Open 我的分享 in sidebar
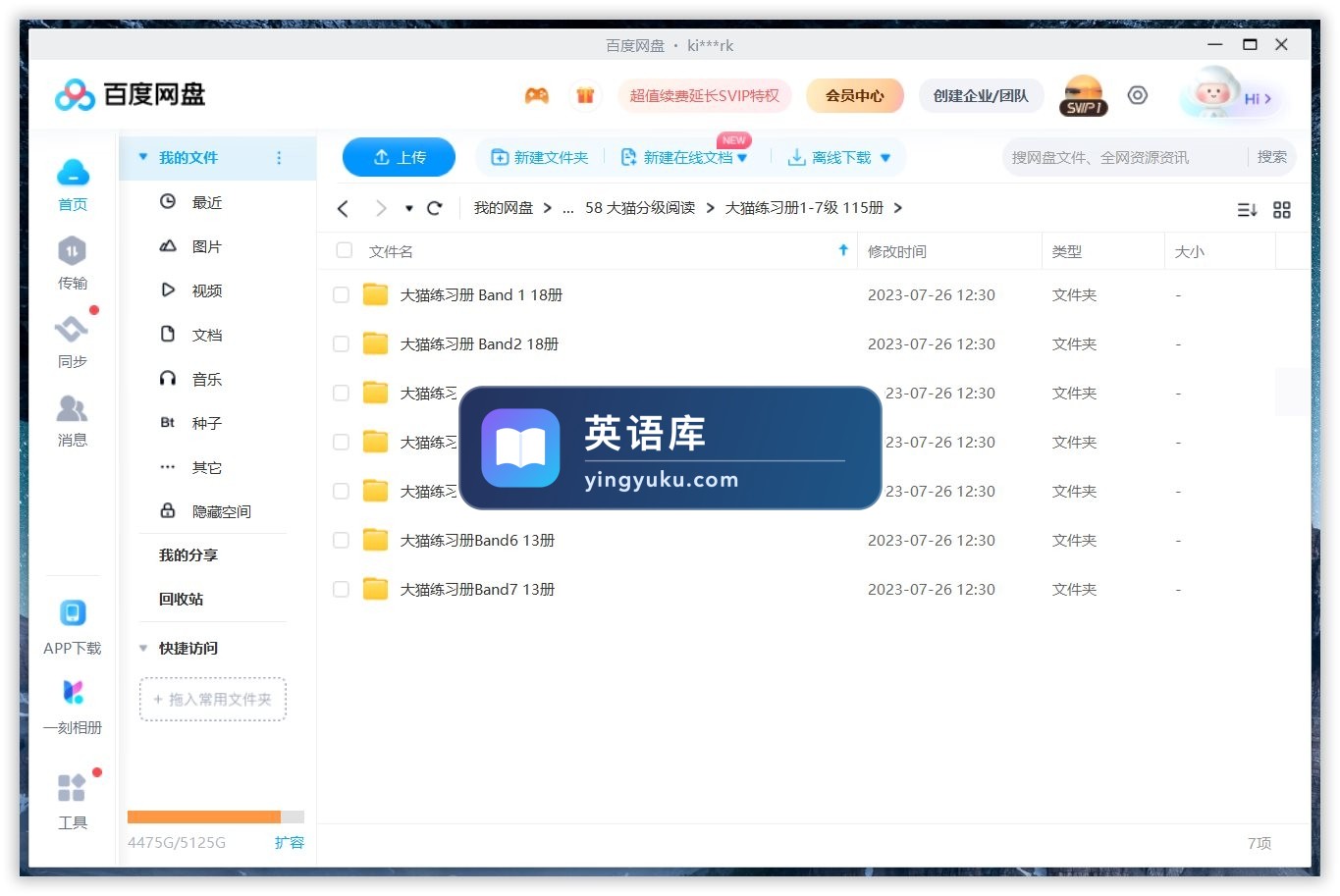1340x896 pixels. pyautogui.click(x=188, y=554)
